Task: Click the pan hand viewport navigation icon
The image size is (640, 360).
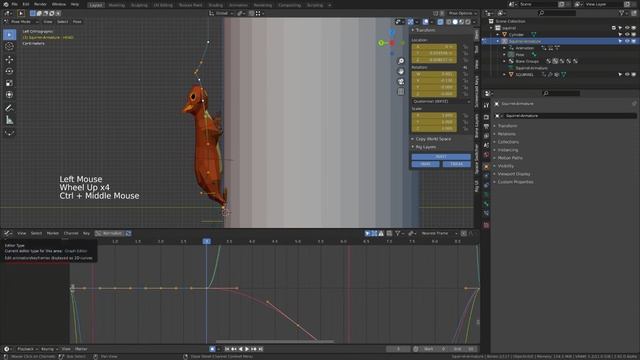Action: pyautogui.click(x=401, y=71)
